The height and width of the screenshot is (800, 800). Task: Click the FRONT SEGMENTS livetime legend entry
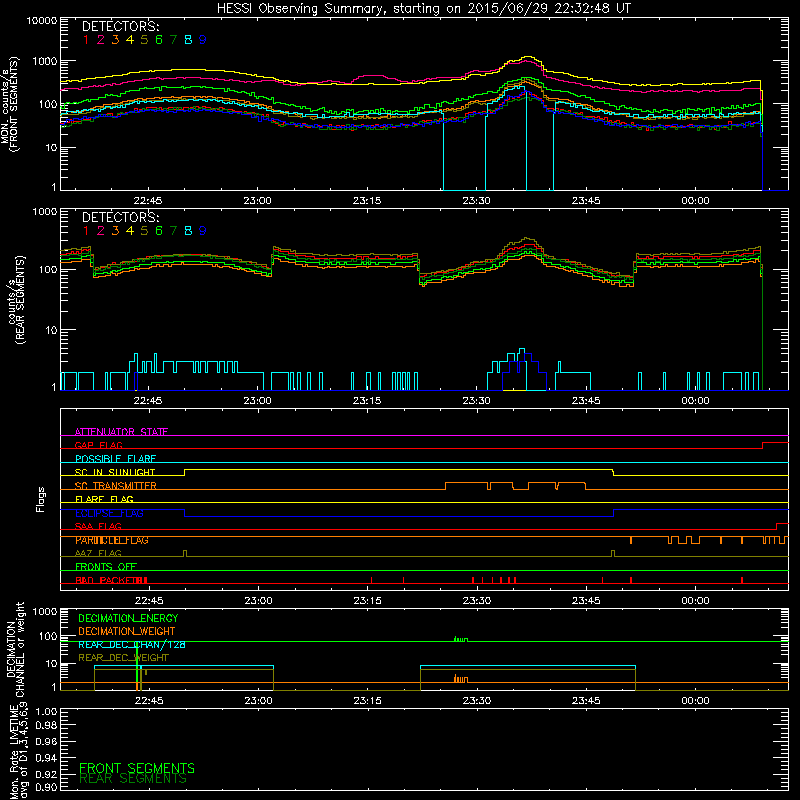pyautogui.click(x=137, y=768)
